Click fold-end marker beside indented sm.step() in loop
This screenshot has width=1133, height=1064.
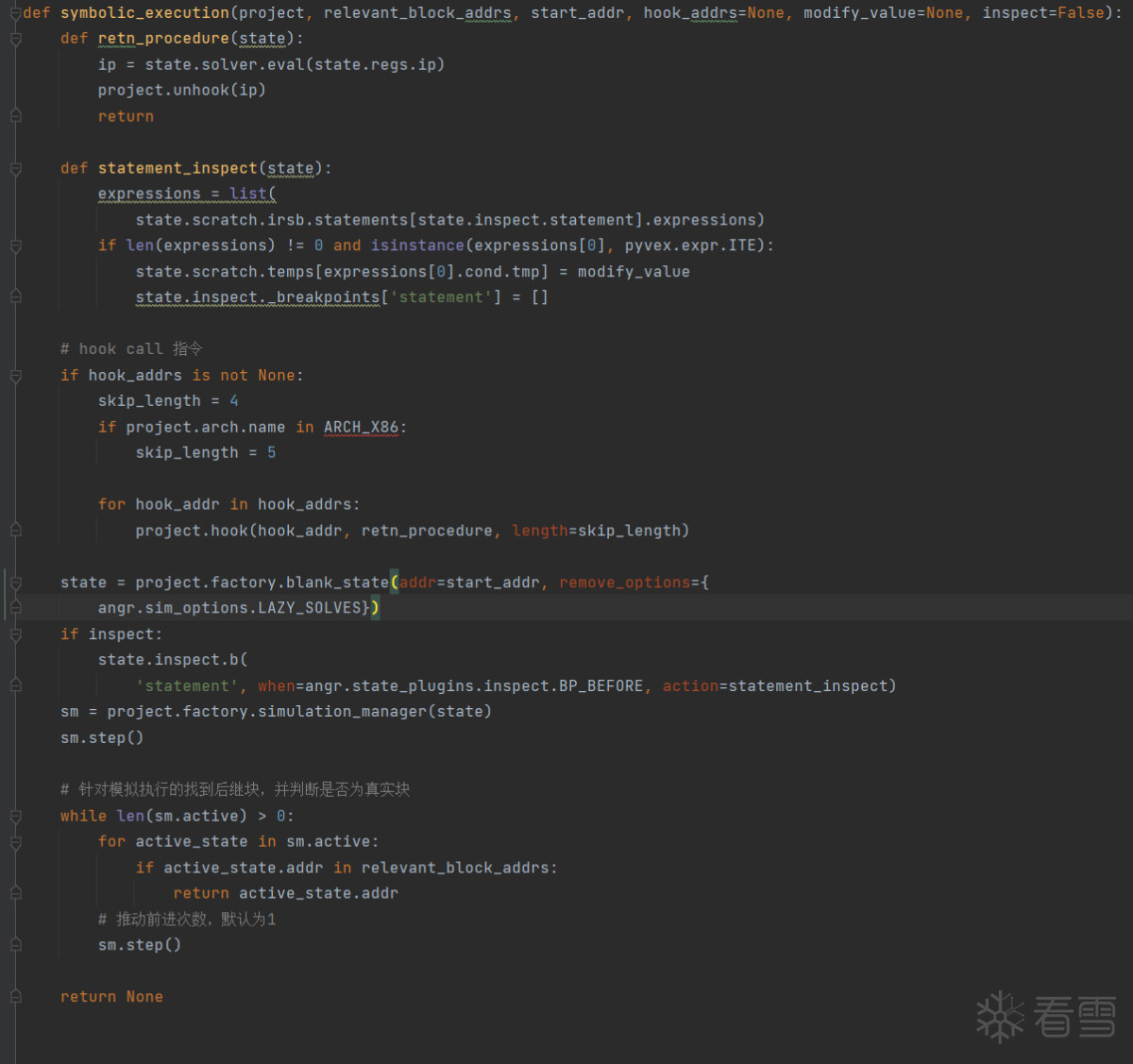[x=16, y=945]
